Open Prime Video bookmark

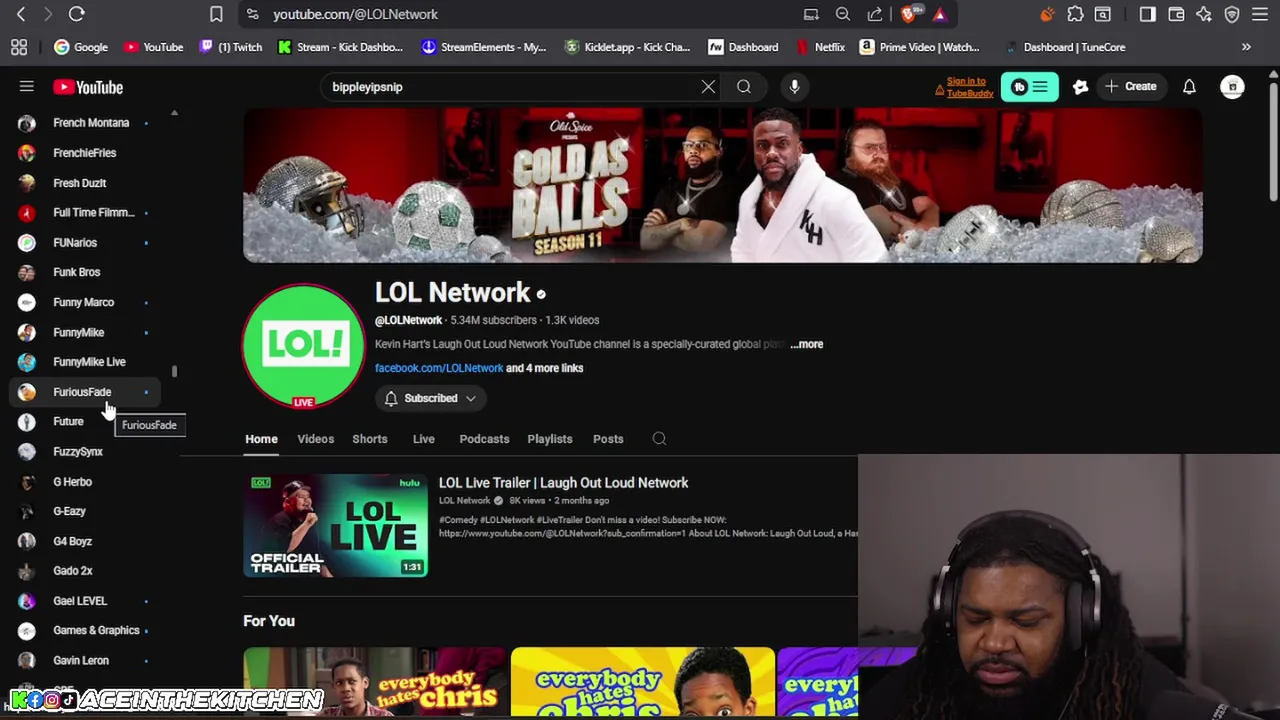point(920,47)
